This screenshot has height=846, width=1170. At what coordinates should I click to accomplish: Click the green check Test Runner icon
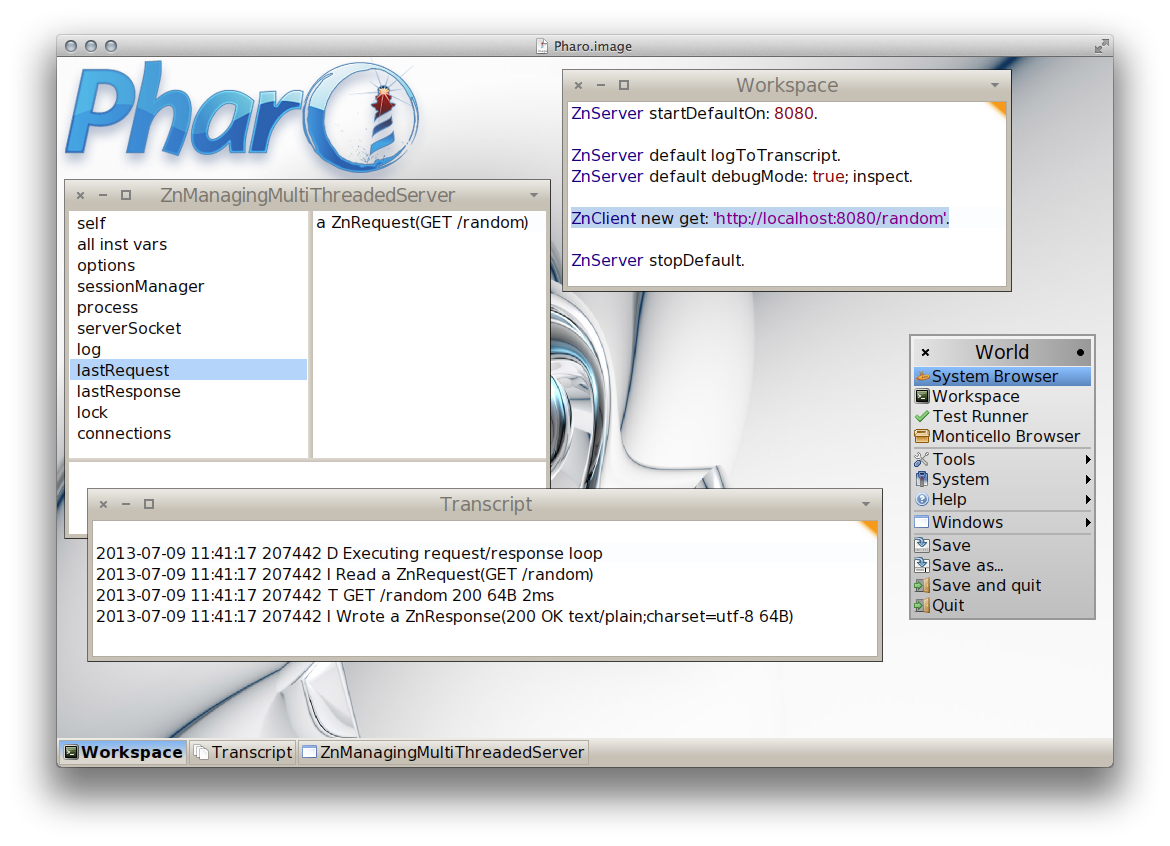(922, 416)
